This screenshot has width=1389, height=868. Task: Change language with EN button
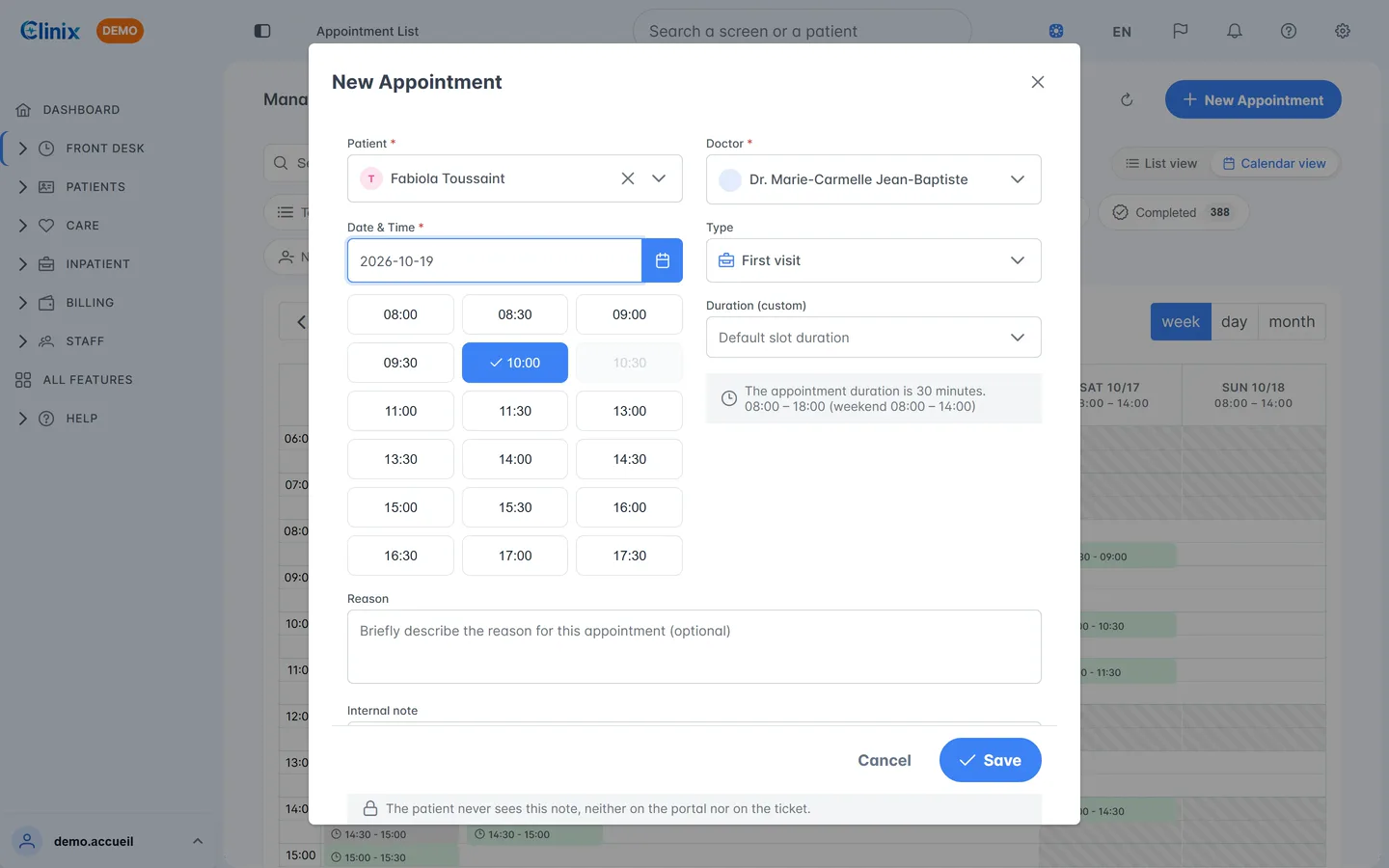point(1122,31)
